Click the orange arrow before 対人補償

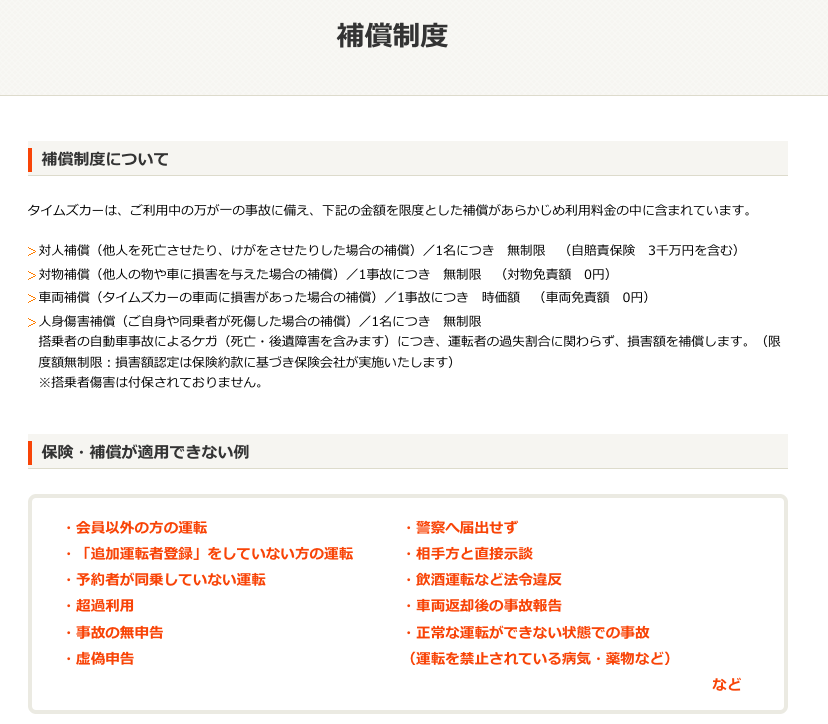pyautogui.click(x=32, y=251)
